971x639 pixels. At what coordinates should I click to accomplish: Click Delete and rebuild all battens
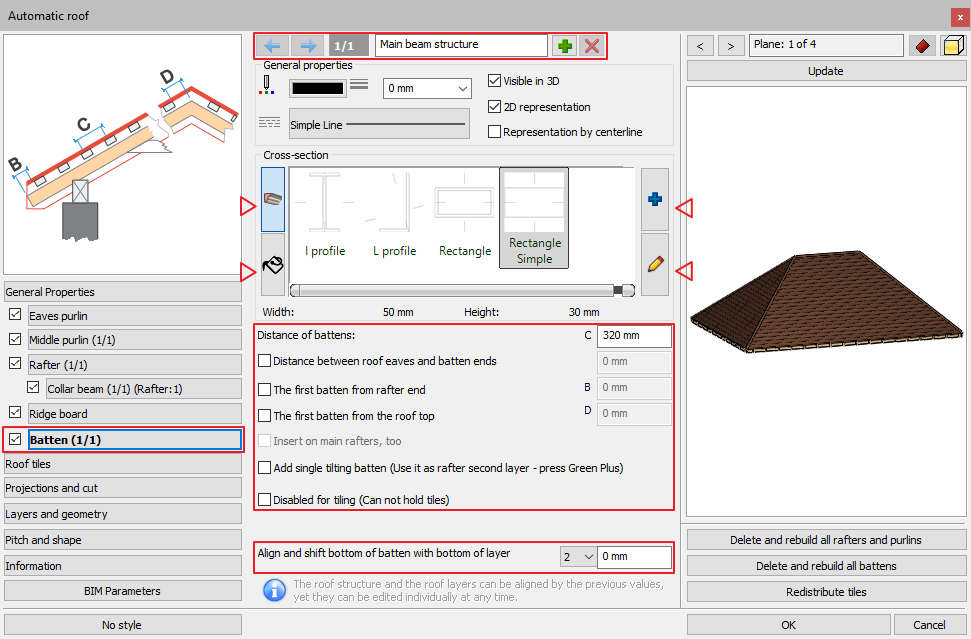tap(825, 566)
